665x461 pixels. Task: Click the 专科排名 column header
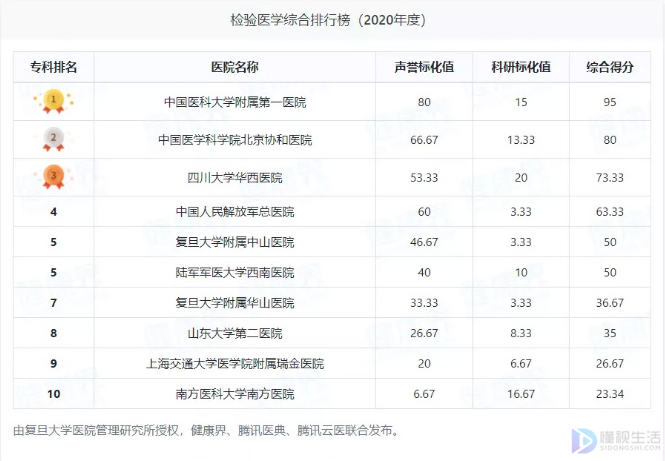click(53, 67)
